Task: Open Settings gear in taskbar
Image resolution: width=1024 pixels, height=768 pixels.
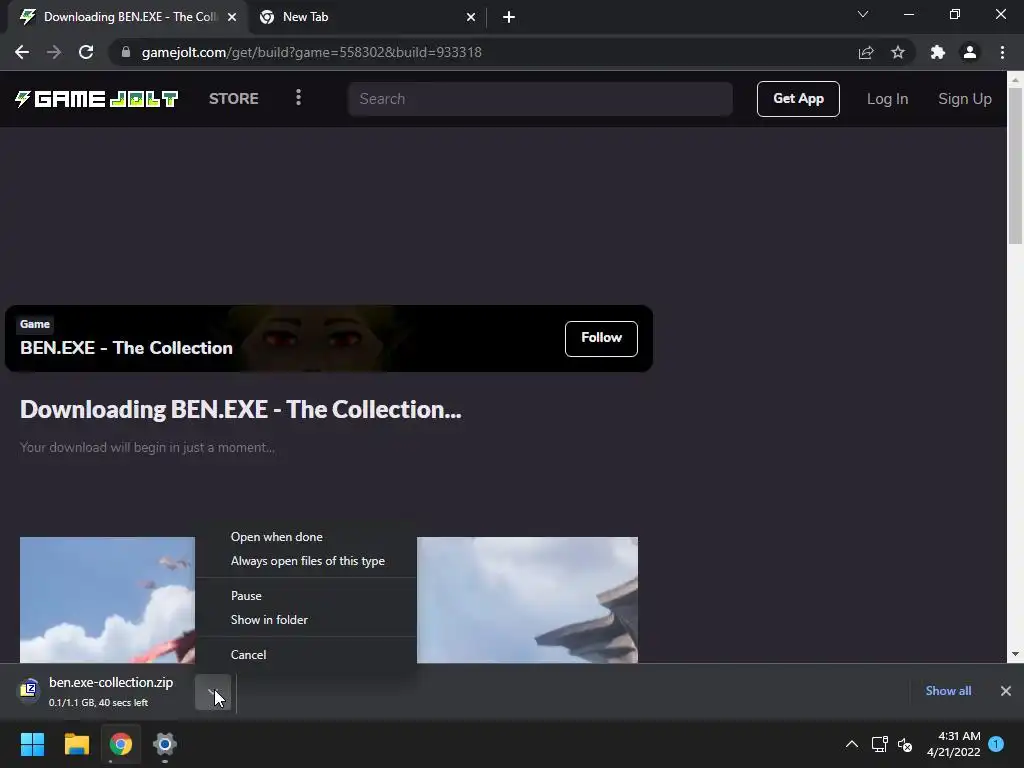Action: point(165,744)
